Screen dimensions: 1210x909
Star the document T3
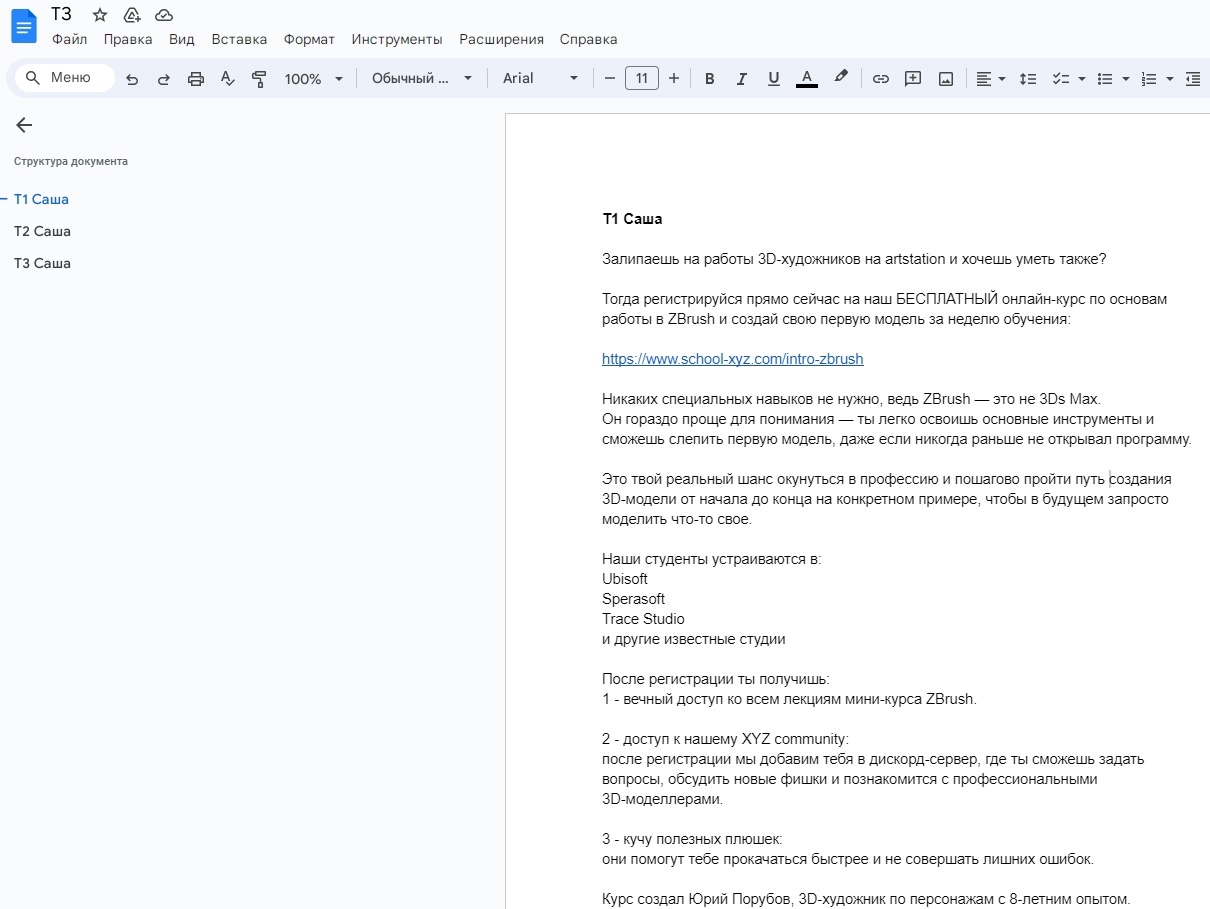[x=100, y=15]
